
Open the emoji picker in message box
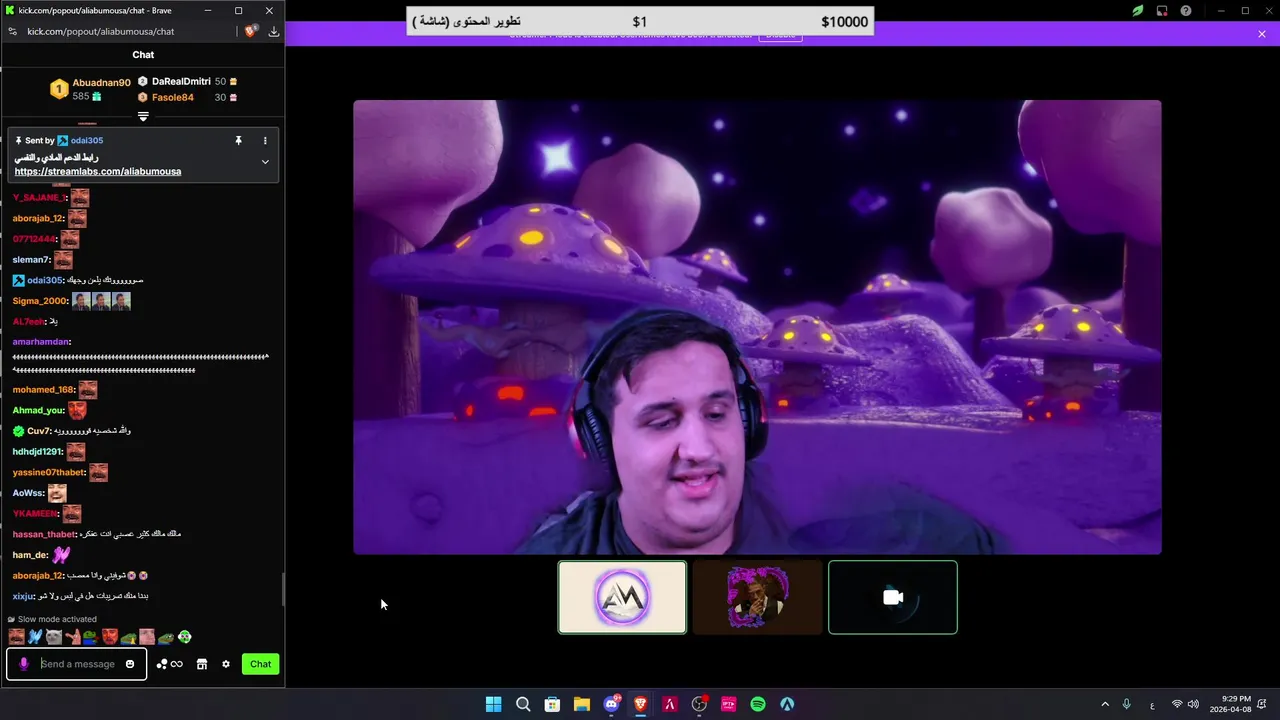[x=130, y=664]
